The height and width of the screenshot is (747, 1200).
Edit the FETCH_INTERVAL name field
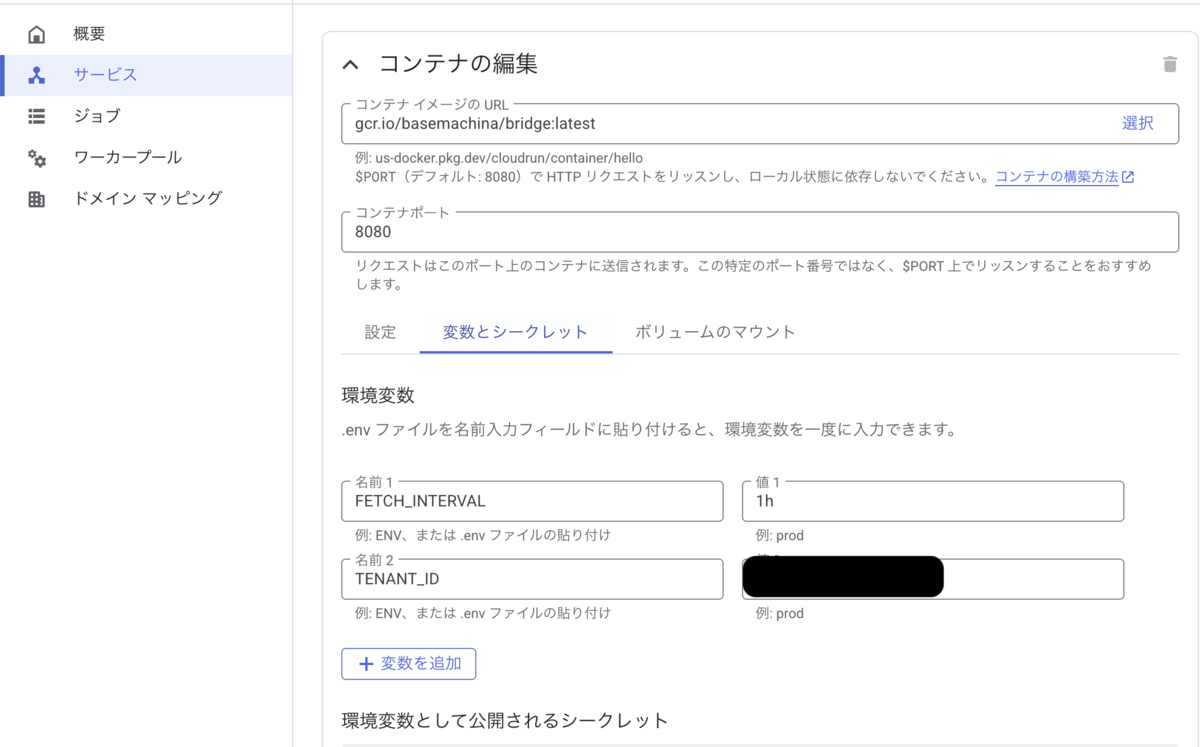tap(532, 501)
